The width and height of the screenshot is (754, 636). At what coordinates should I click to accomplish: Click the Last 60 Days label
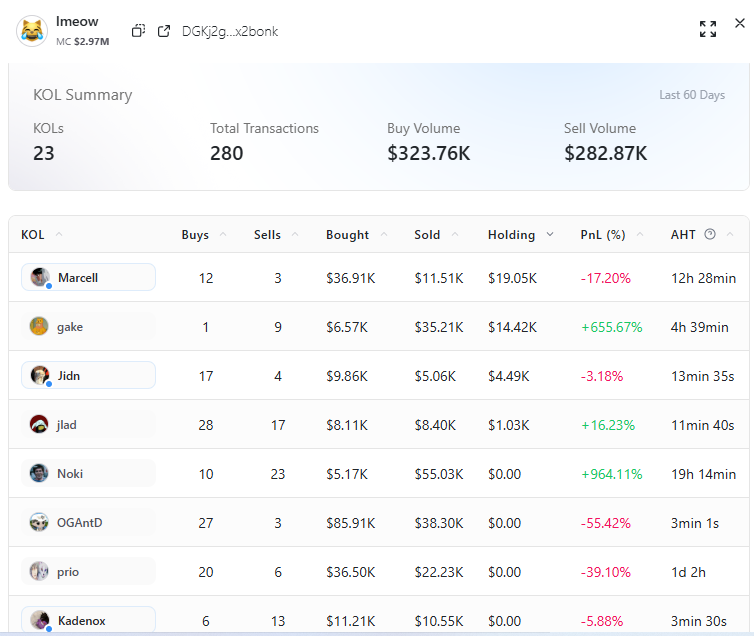click(x=692, y=95)
